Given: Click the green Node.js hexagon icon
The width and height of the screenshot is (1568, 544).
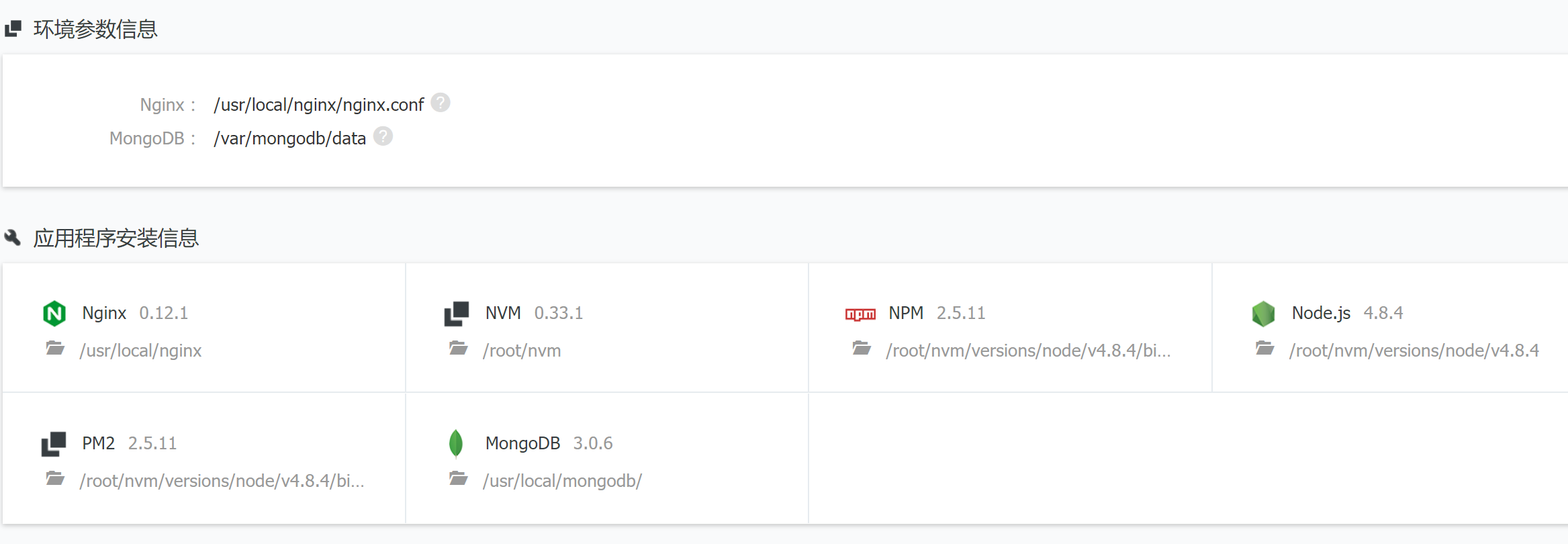Looking at the screenshot, I should pos(1263,314).
